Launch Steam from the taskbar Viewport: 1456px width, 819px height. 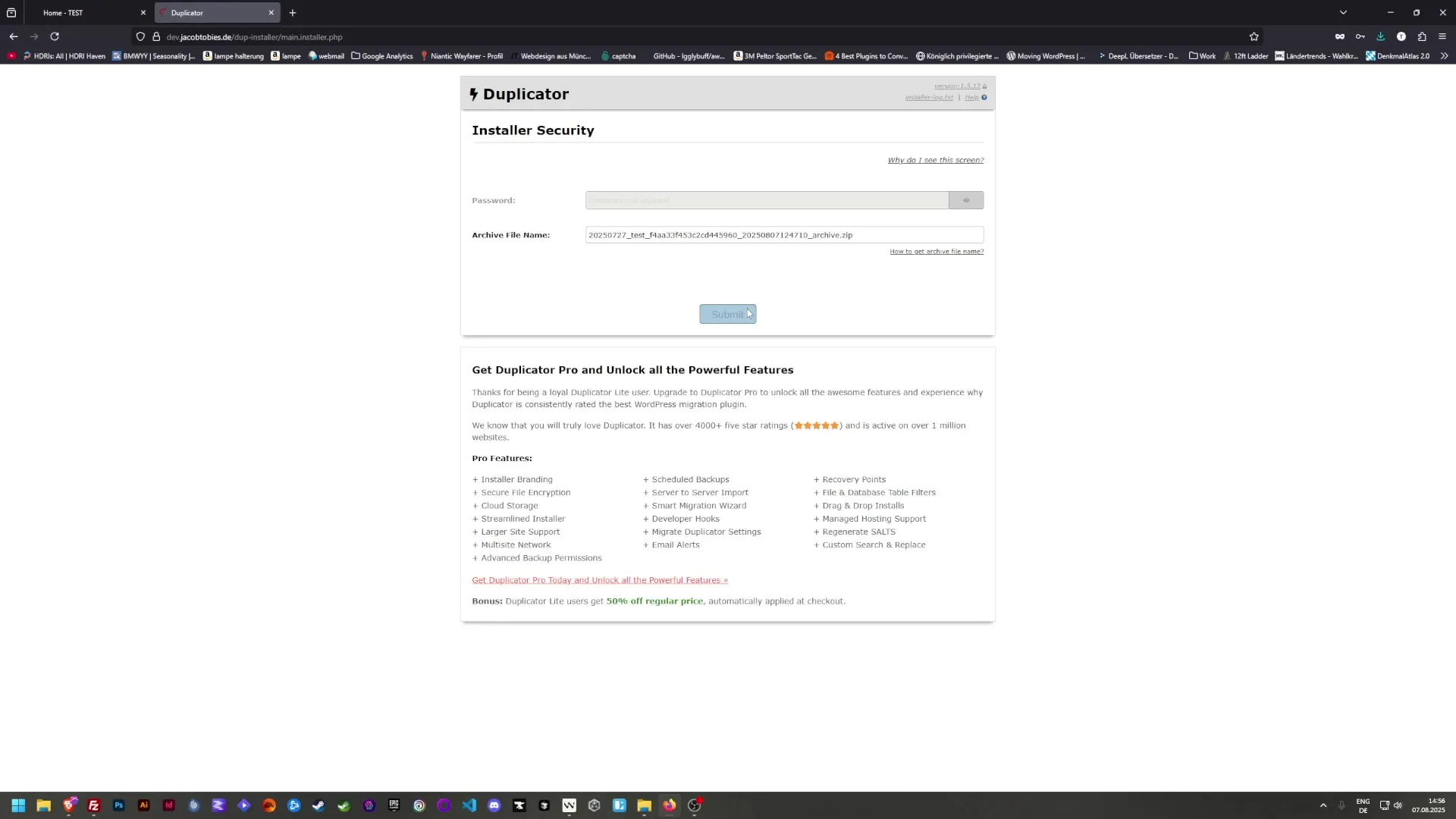coord(318,805)
